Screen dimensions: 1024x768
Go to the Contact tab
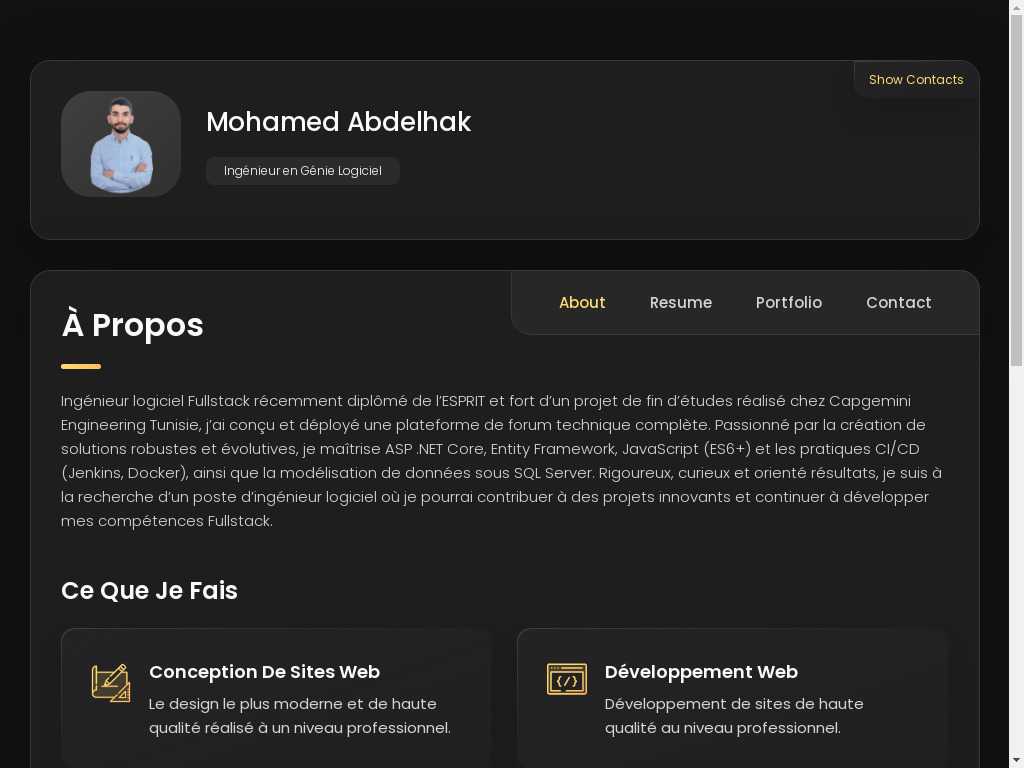pyautogui.click(x=898, y=303)
